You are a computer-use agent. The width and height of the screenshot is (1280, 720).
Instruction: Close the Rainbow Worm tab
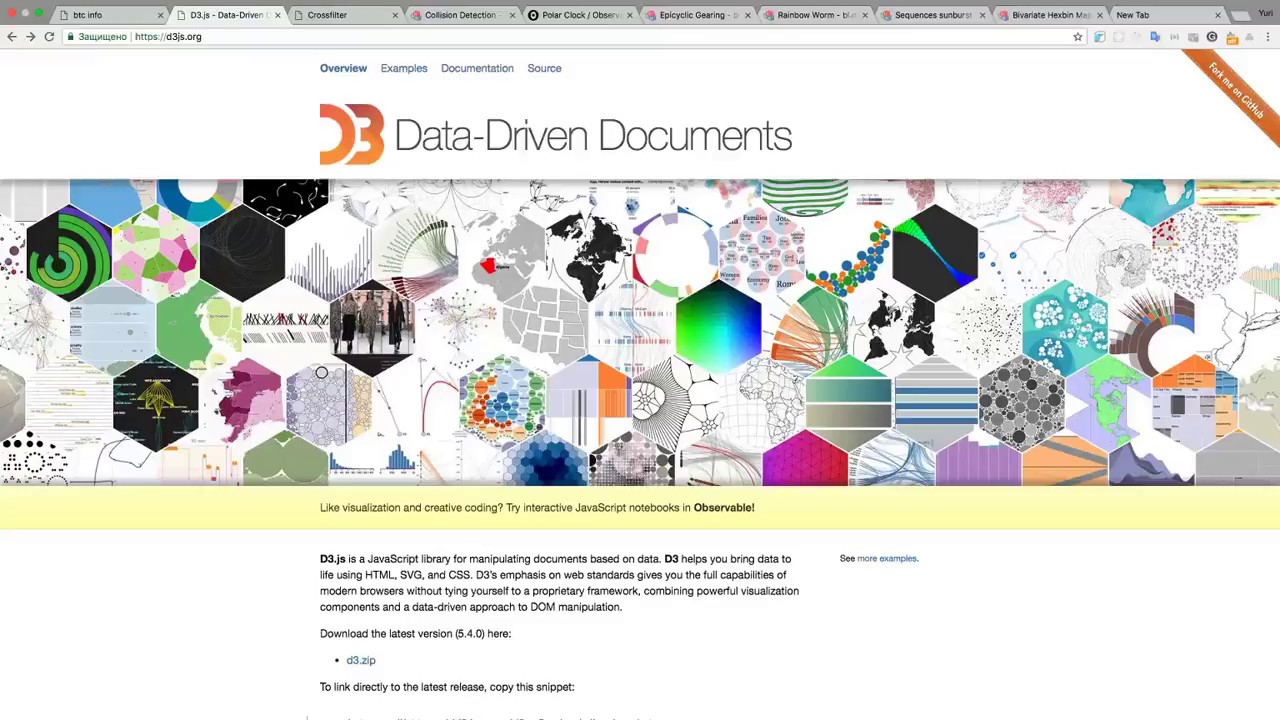coord(864,16)
